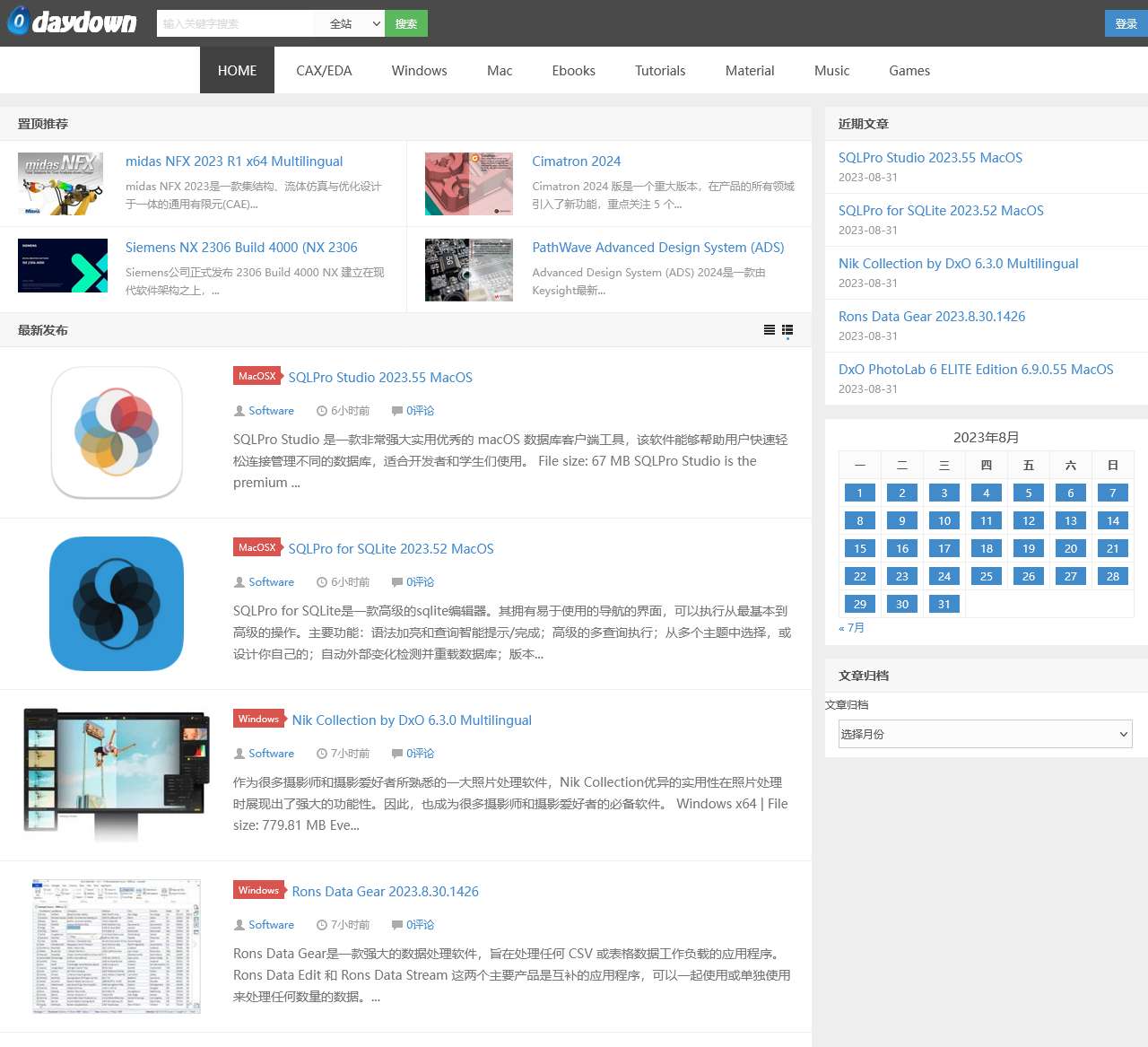
Task: Open Nik Collection by DxO 6.3.0 post title
Action: (x=412, y=720)
